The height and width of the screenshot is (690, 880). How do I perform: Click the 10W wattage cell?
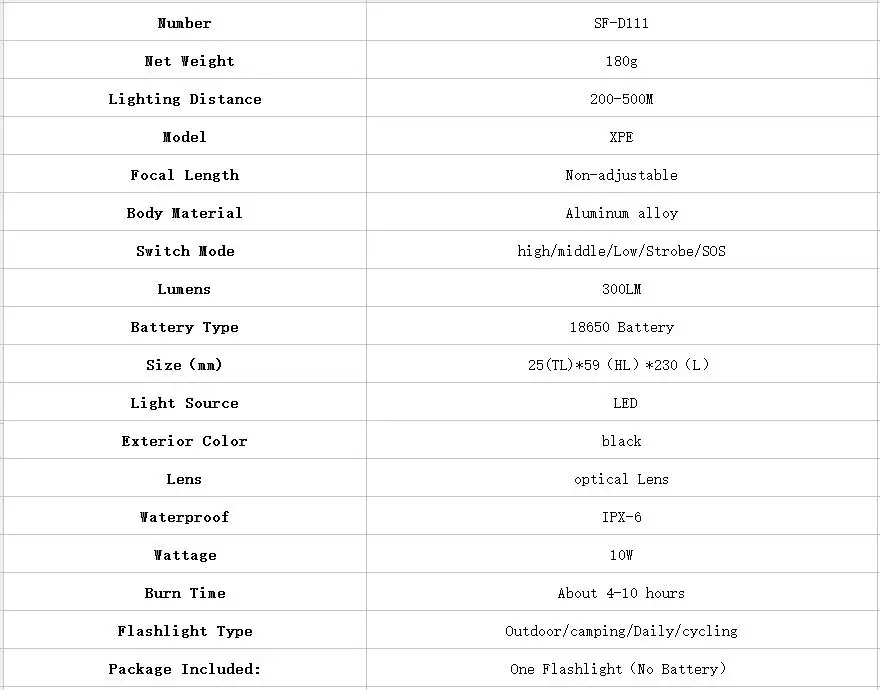click(x=622, y=554)
